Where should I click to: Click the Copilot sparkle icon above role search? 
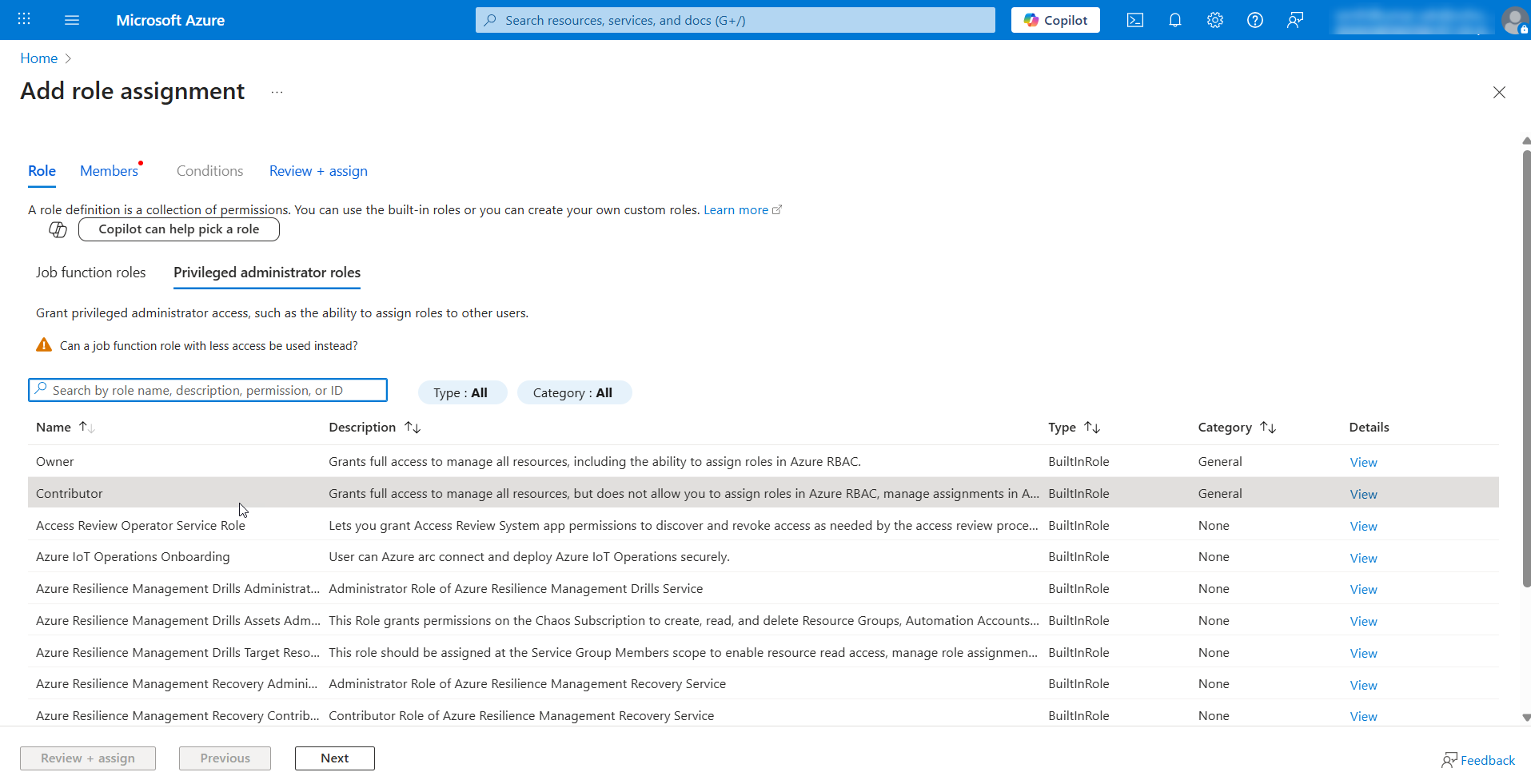coord(57,229)
